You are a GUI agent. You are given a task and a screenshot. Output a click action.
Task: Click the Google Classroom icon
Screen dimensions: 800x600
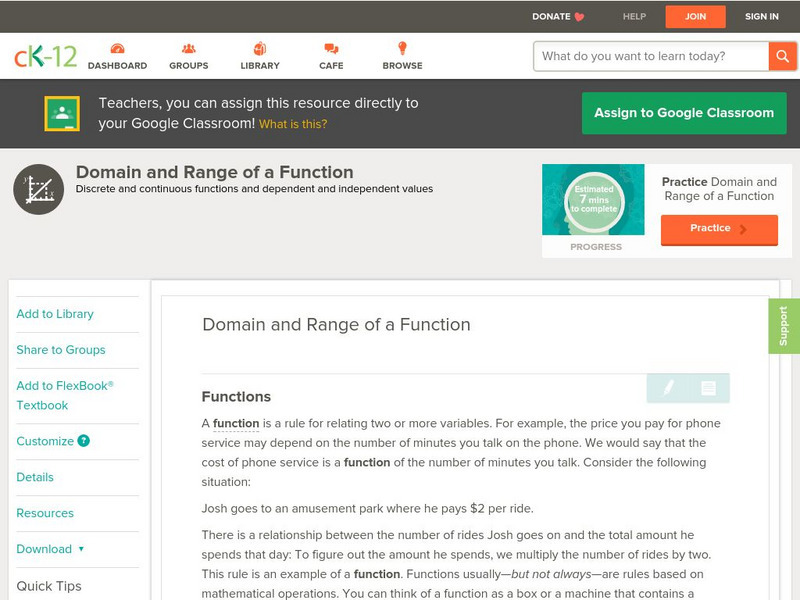pos(62,113)
